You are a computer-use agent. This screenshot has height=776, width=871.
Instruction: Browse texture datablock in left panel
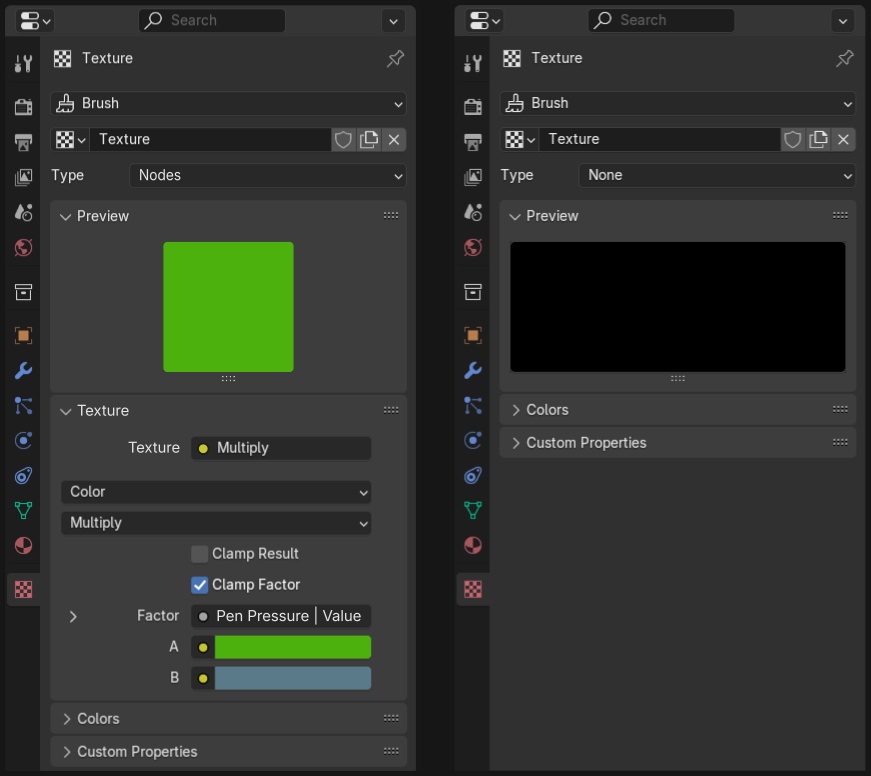pyautogui.click(x=71, y=139)
